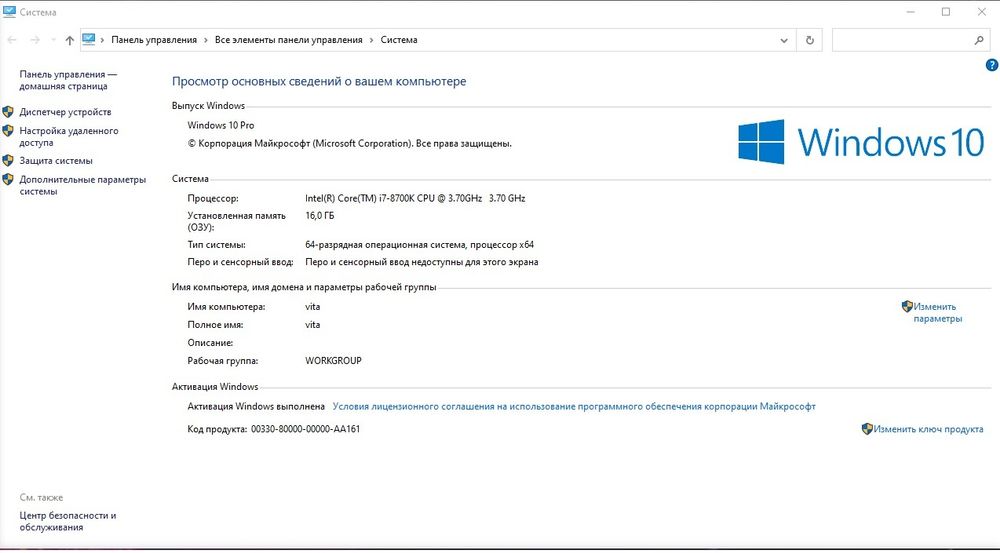This screenshot has height=553, width=1000.
Task: Open Дополнительные параметры системы link
Action: (x=82, y=186)
